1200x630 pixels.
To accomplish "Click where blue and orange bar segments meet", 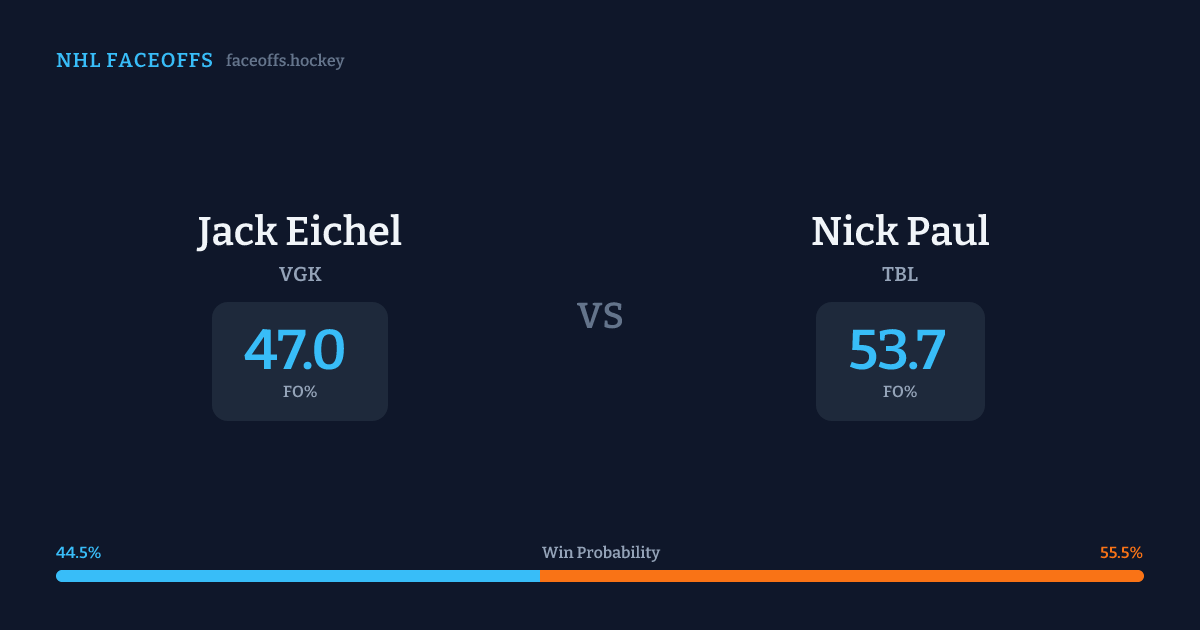I will coord(540,576).
